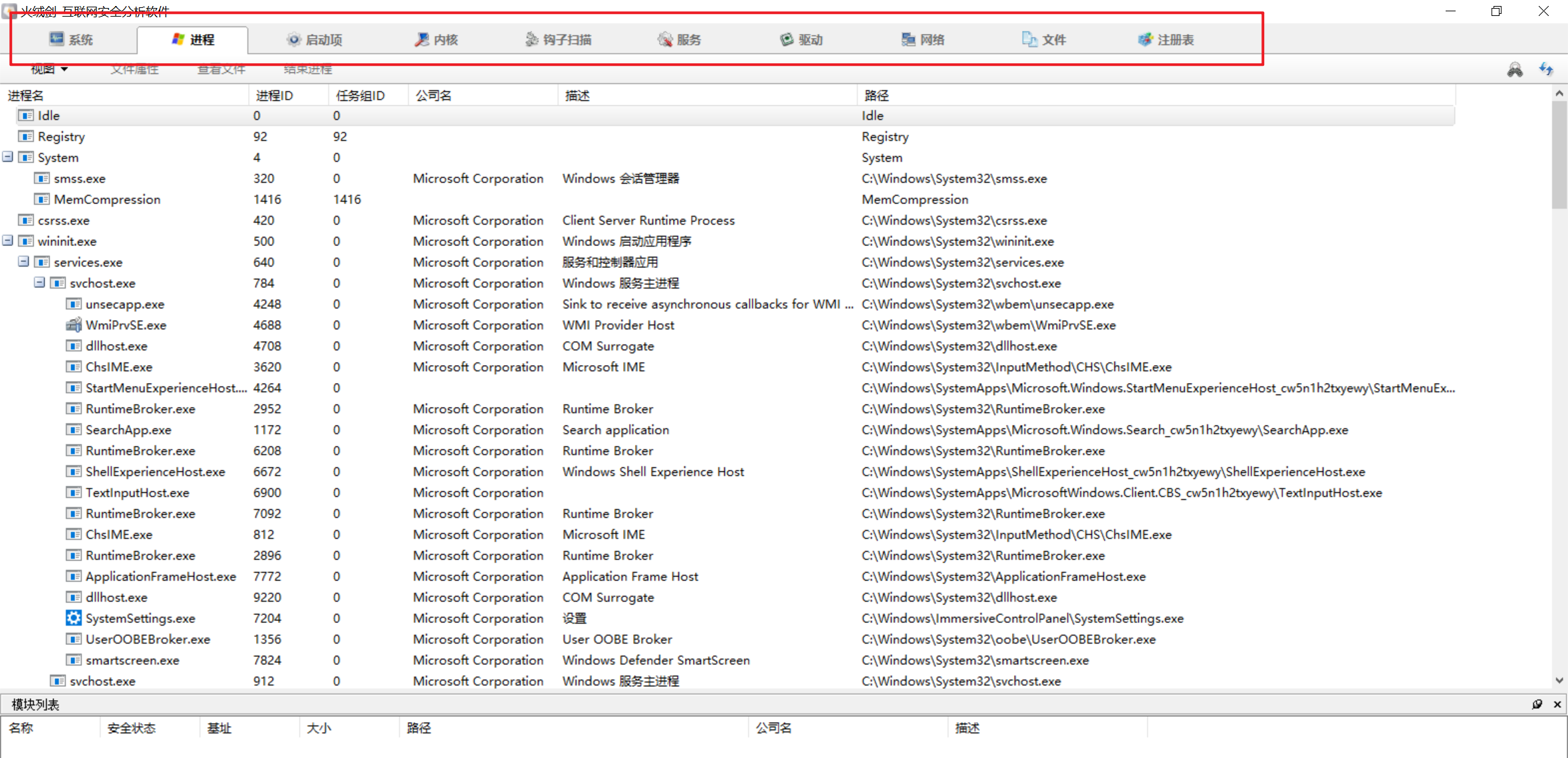Click the SystemSettings.exe gear icon
1568x758 pixels.
(x=73, y=618)
